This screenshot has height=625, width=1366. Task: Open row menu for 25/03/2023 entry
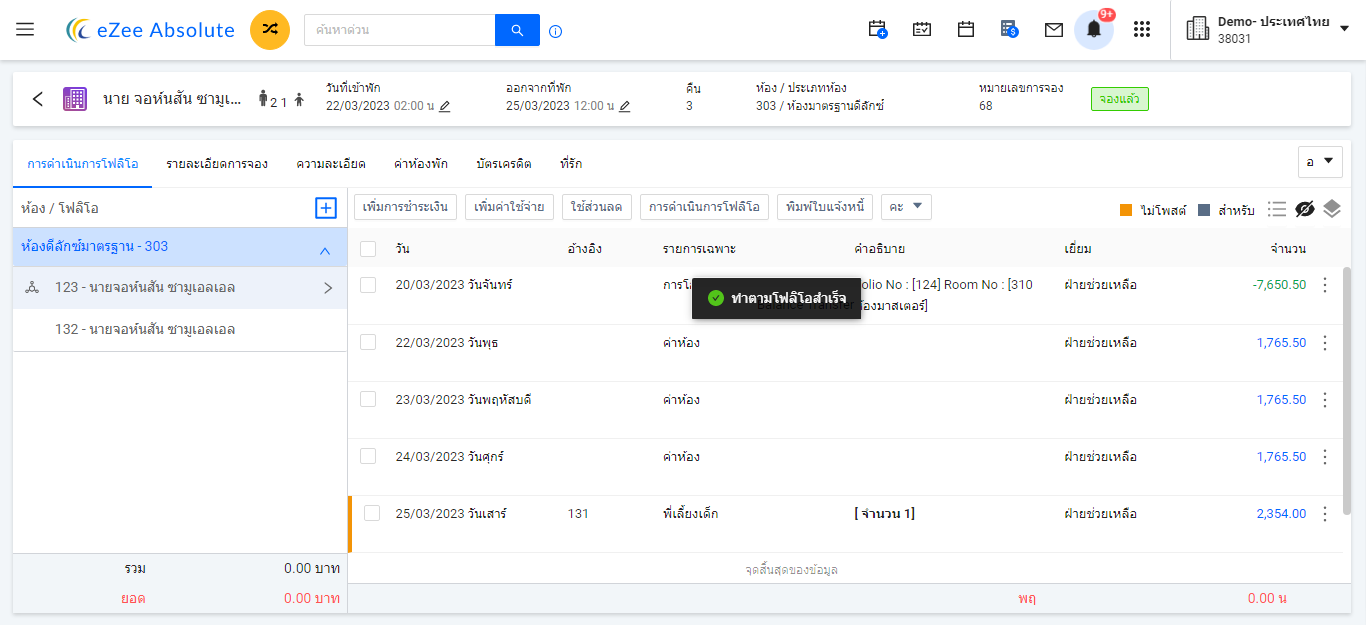pyautogui.click(x=1325, y=514)
